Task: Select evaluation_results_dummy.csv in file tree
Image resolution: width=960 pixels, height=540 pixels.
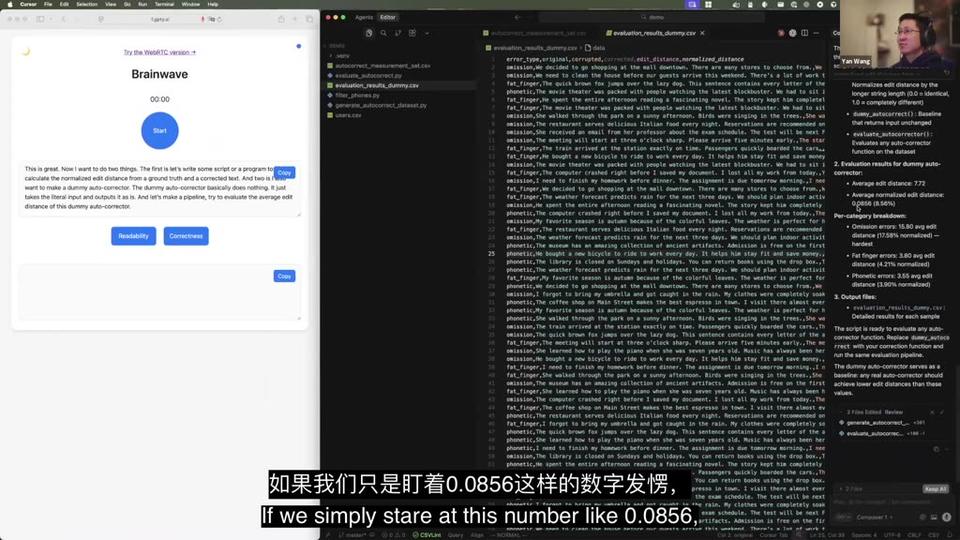Action: (377, 85)
